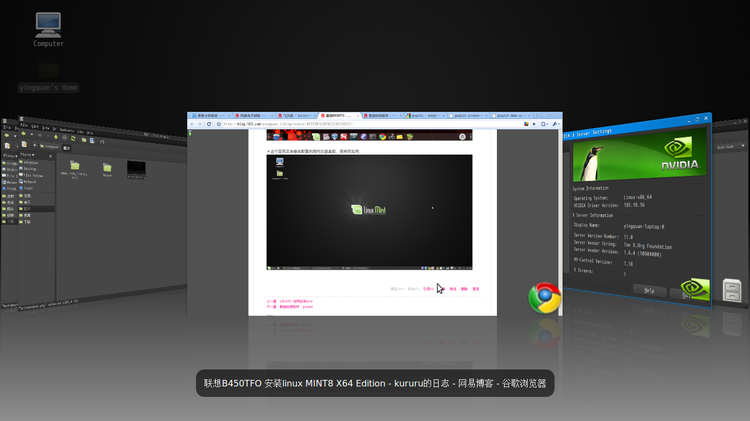Screen dimensions: 750x421
Task: Select the NVIDIA icon in window switcher
Action: point(695,288)
